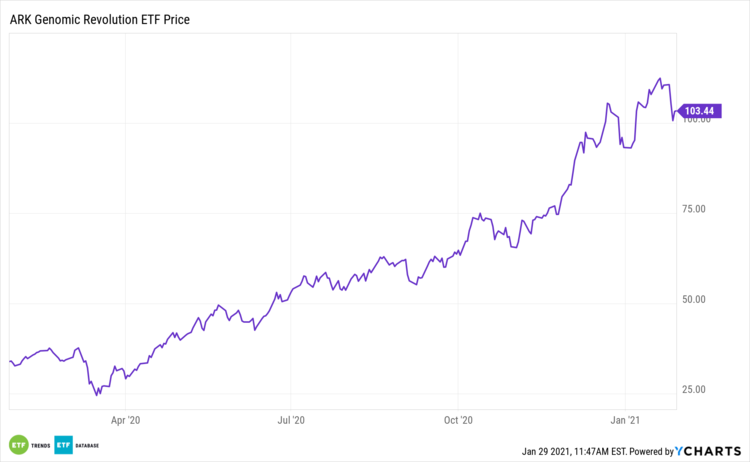Image resolution: width=750 pixels, height=462 pixels.
Task: Click the price line's lowest point in March 2020
Action: coord(97,395)
